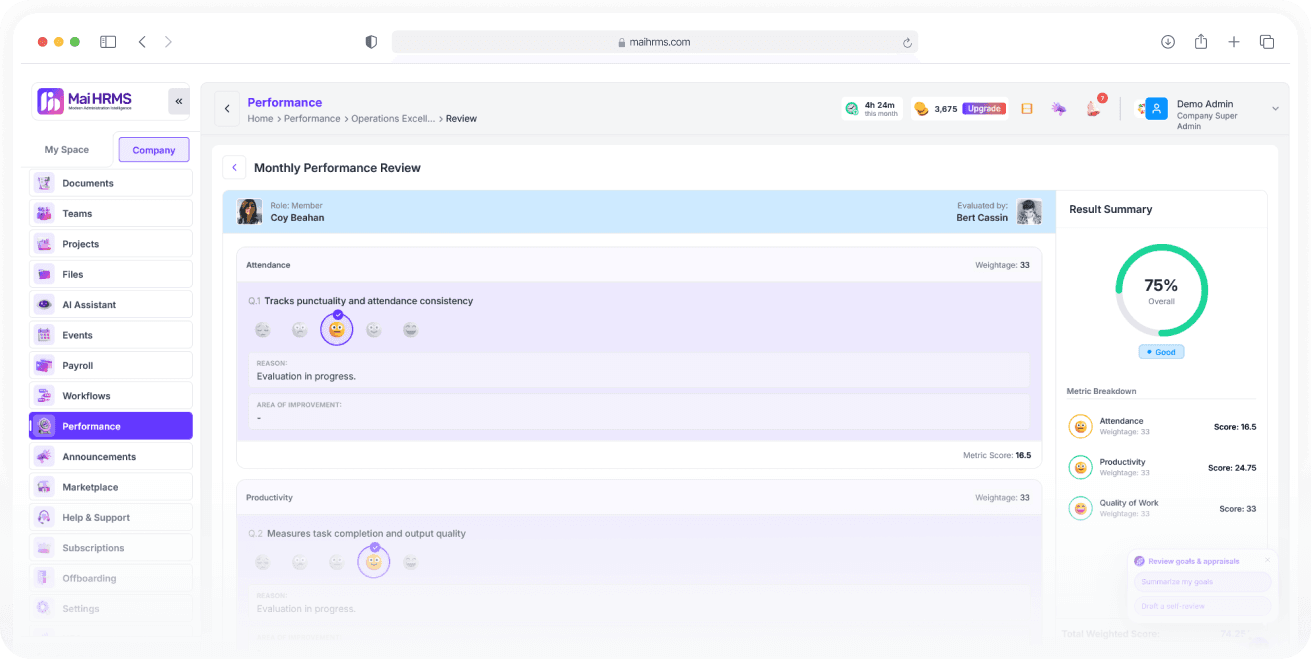This screenshot has width=1311, height=659.
Task: Click the Performance sidebar icon
Action: [x=44, y=426]
